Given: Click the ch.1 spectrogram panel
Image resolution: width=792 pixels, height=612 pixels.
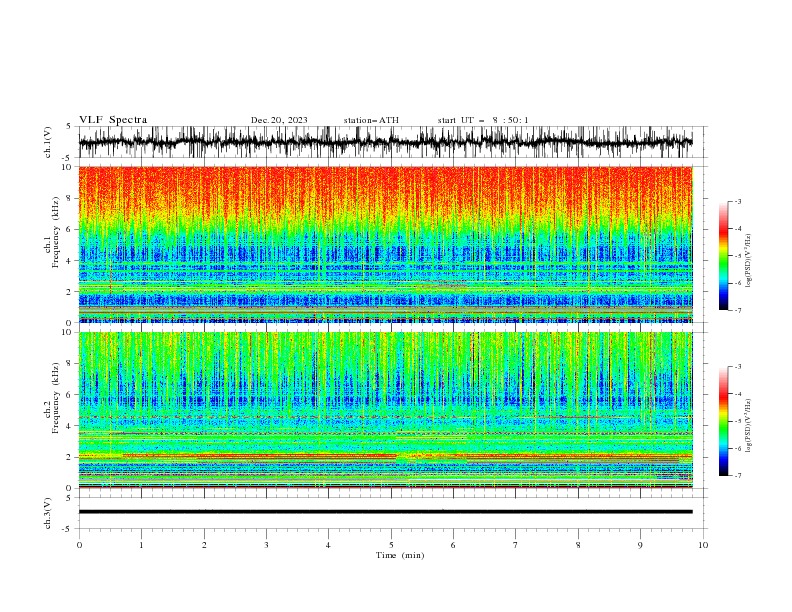Looking at the screenshot, I should (385, 244).
